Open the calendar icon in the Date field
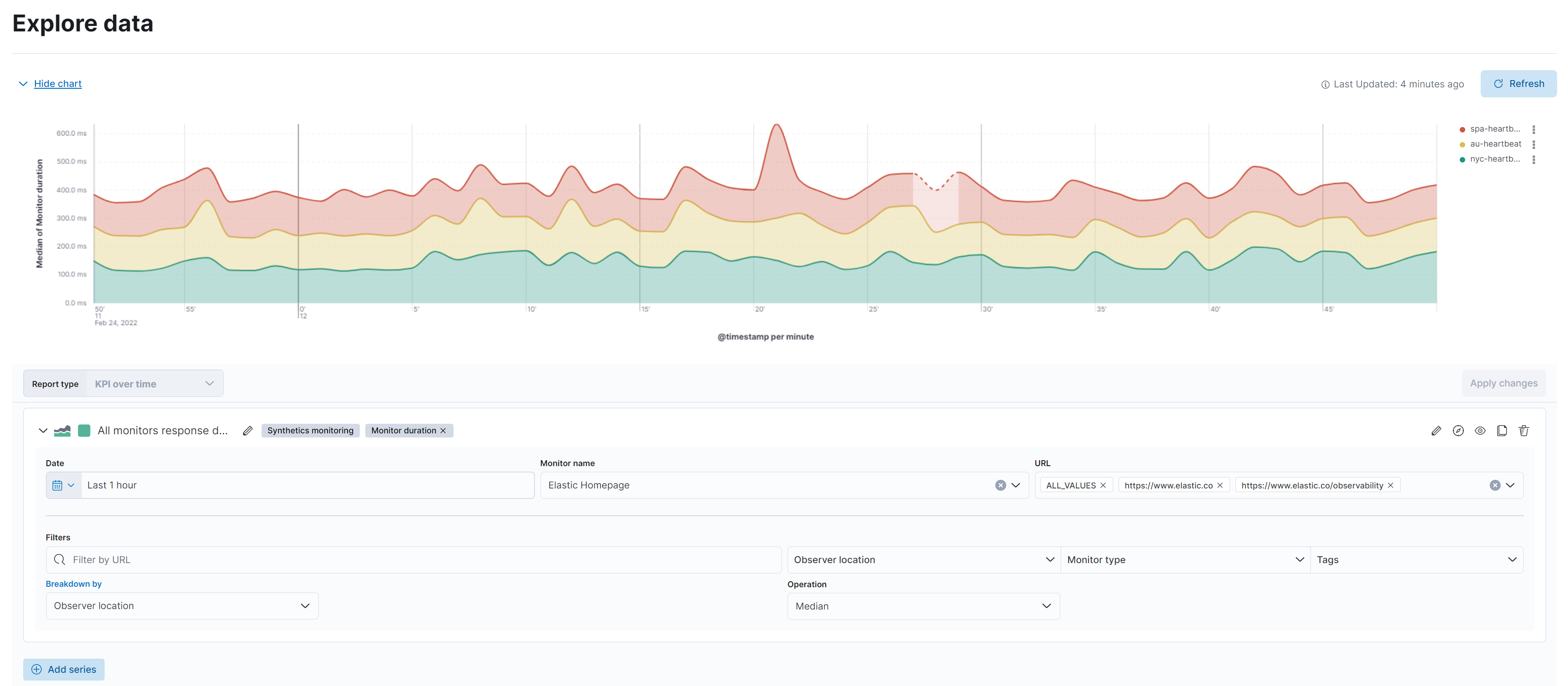1568x686 pixels. coord(58,485)
